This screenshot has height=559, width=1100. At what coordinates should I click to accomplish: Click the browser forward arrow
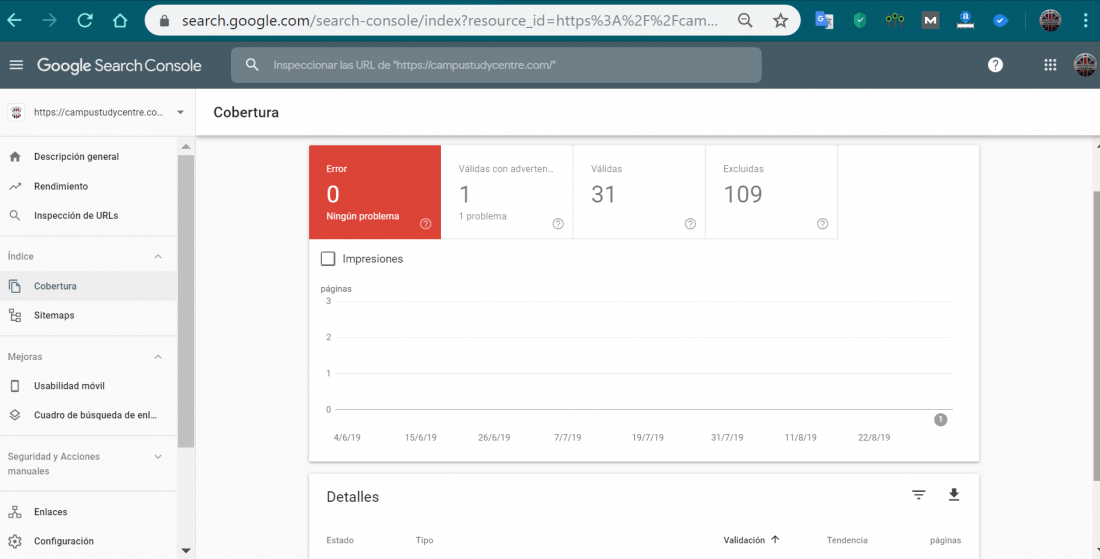pyautogui.click(x=49, y=21)
